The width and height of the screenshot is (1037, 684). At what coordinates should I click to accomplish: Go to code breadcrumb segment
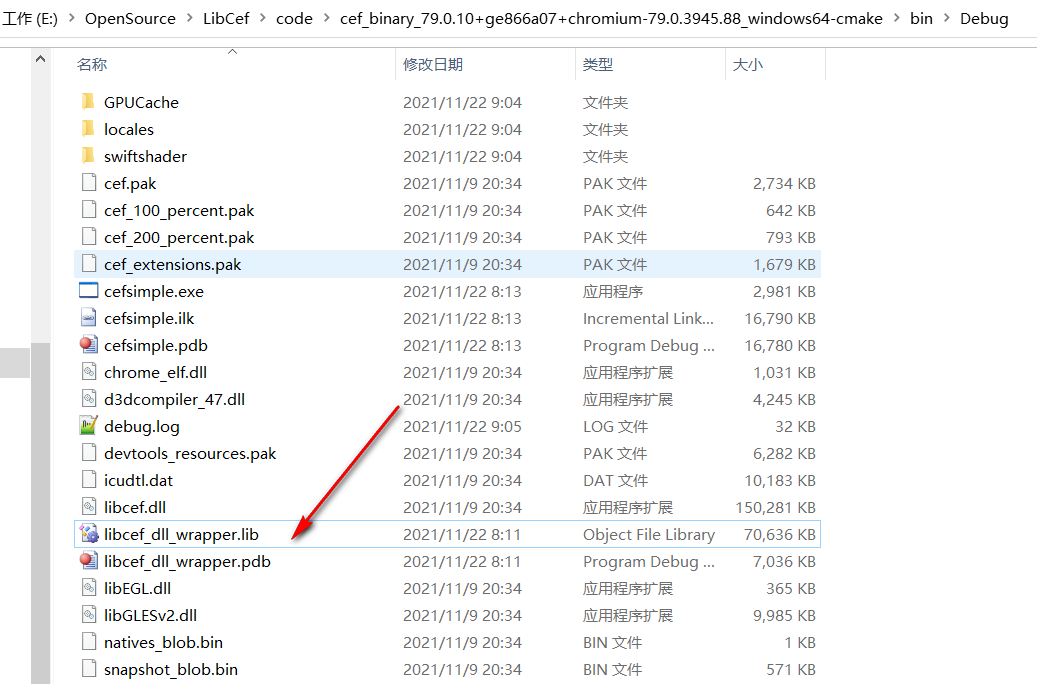point(294,19)
